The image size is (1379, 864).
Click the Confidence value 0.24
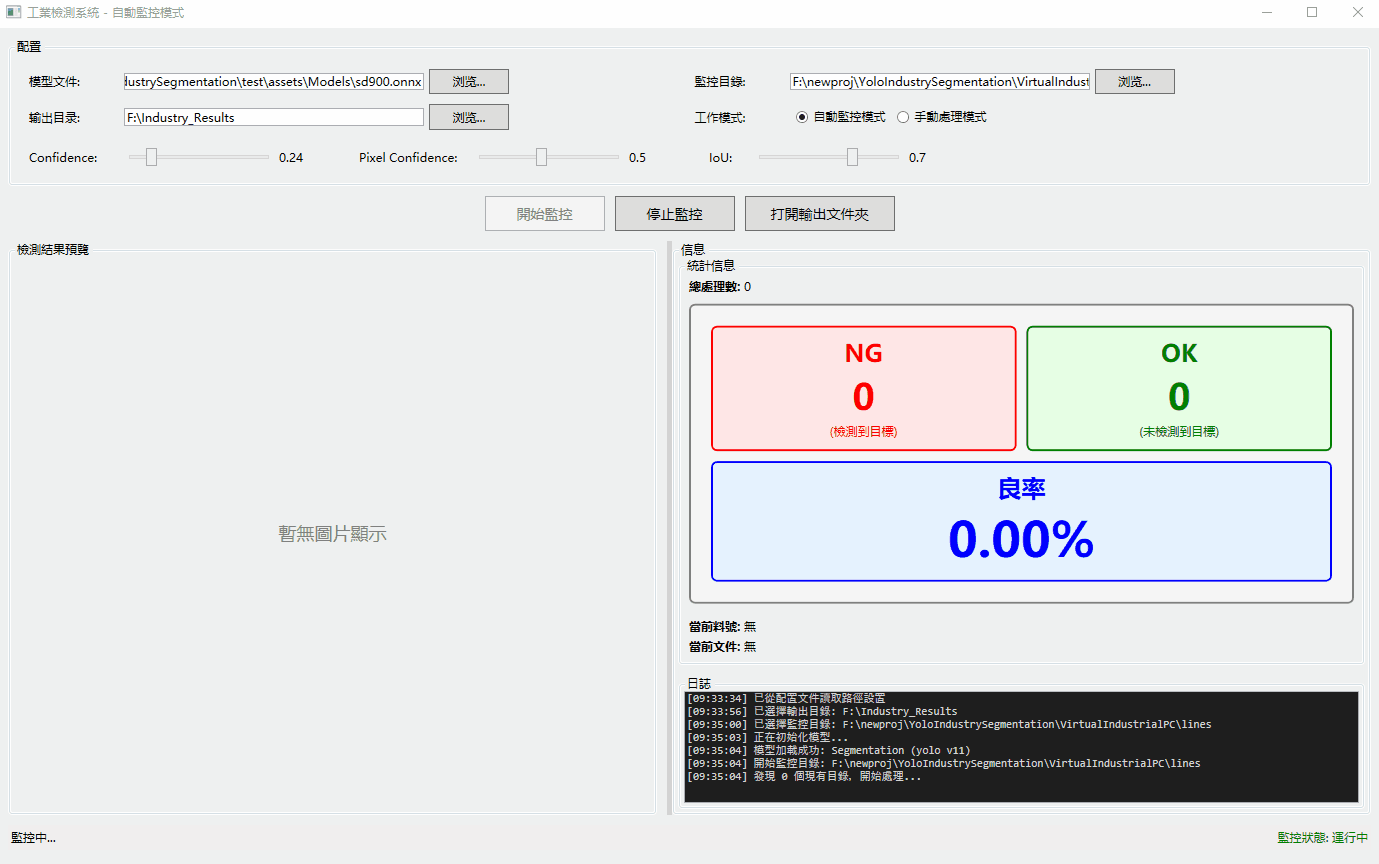(x=291, y=158)
